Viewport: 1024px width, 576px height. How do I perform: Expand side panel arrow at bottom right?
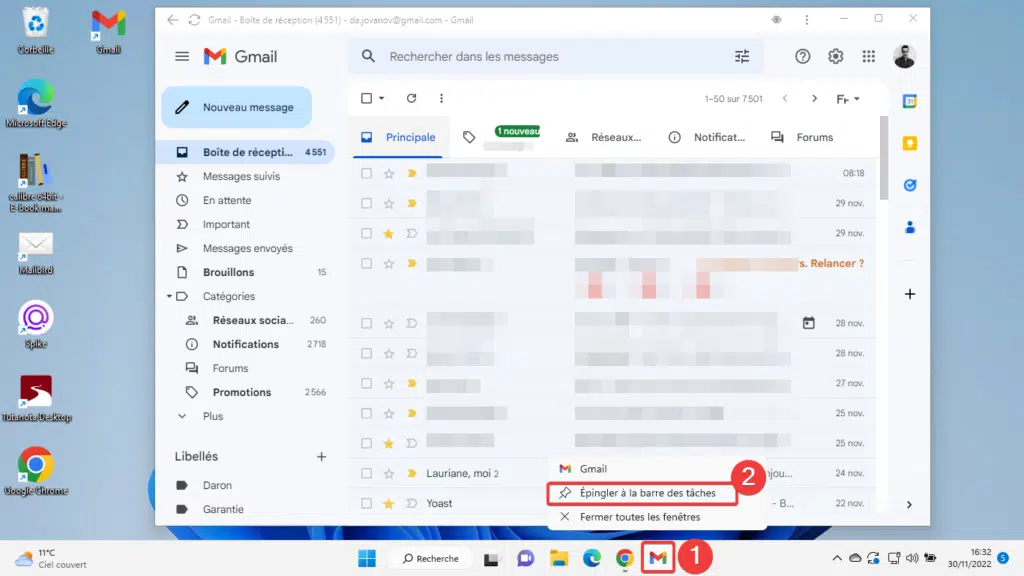(x=909, y=504)
